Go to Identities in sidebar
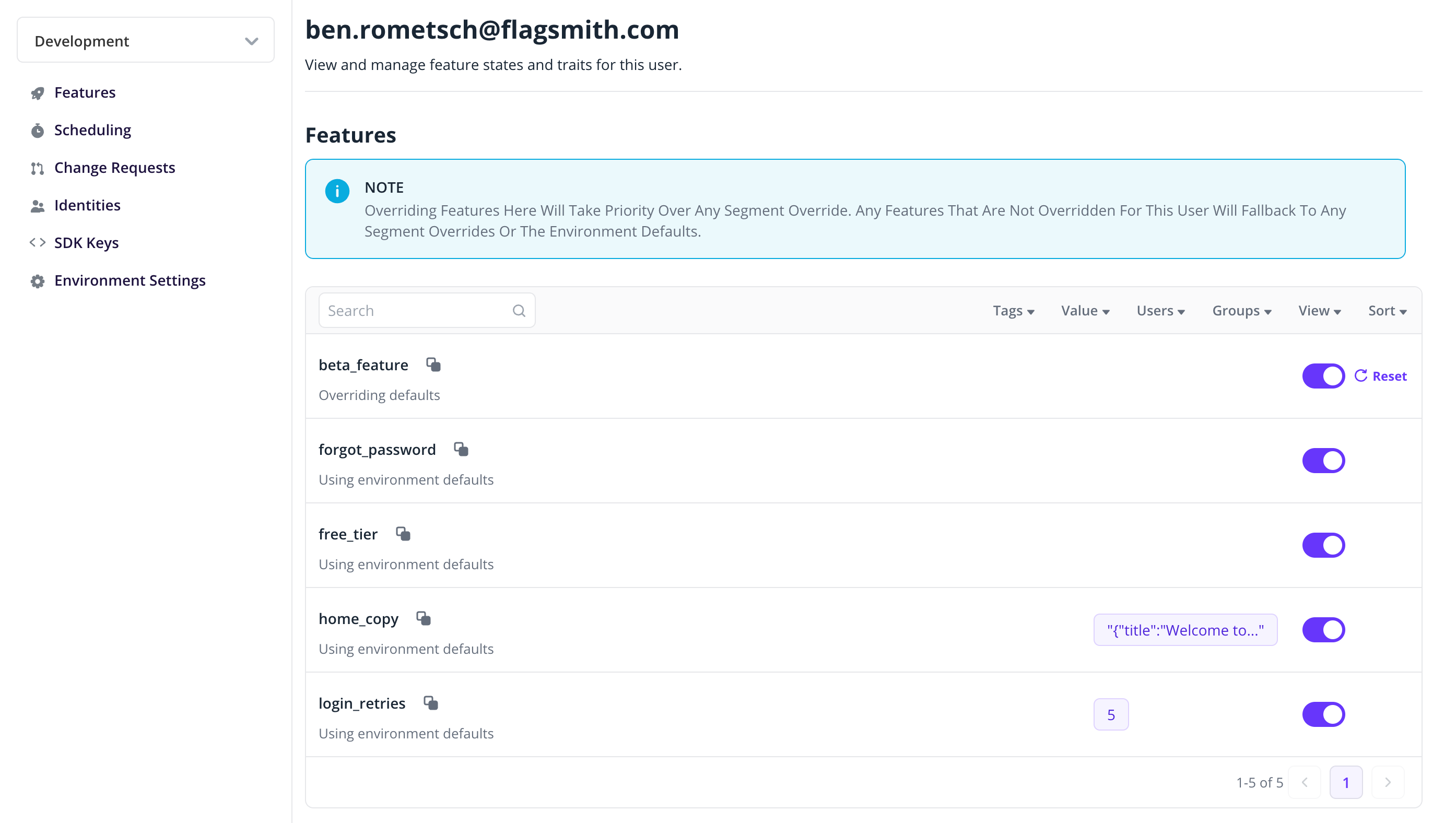Viewport: 1456px width, 823px height. coord(87,205)
